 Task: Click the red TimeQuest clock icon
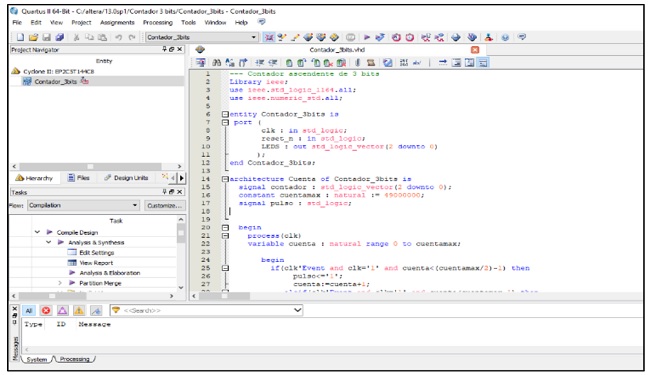(x=410, y=37)
